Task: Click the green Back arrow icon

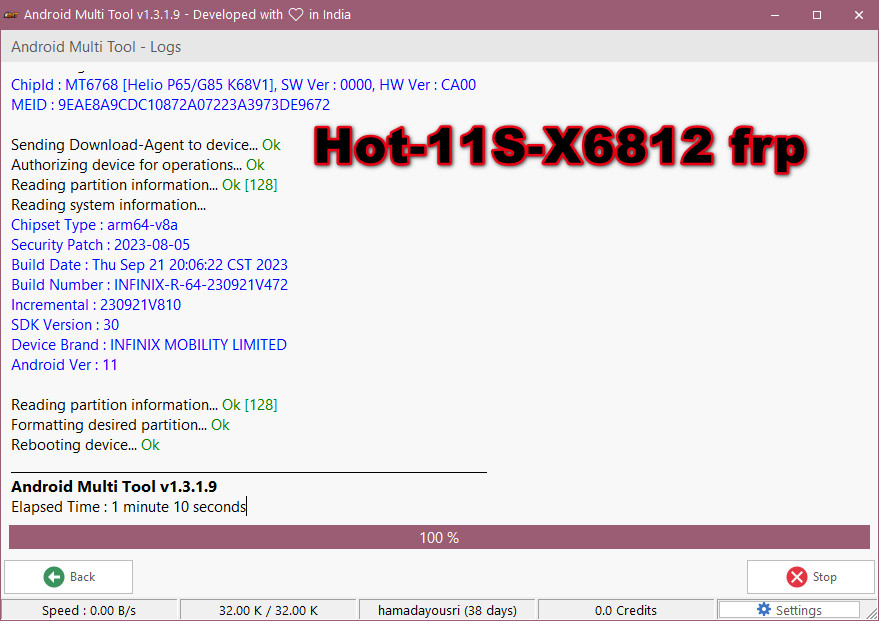Action: pos(54,577)
